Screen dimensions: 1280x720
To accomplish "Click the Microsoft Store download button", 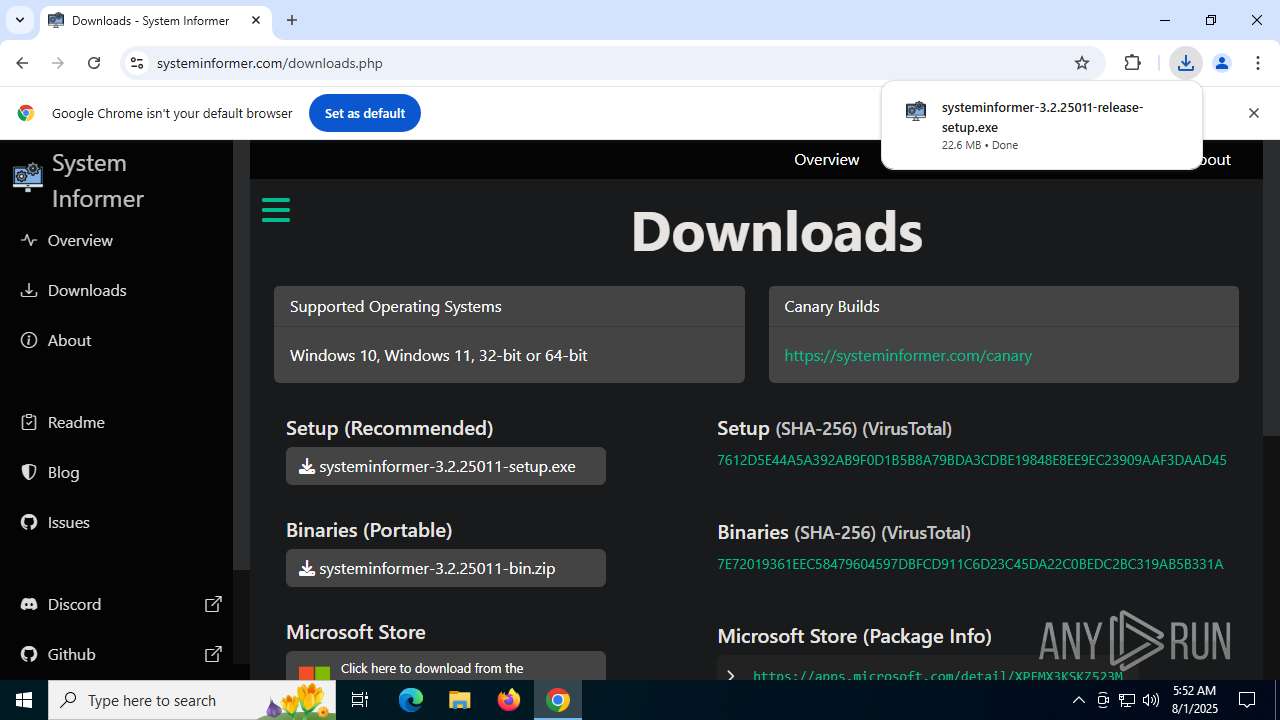I will point(446,666).
